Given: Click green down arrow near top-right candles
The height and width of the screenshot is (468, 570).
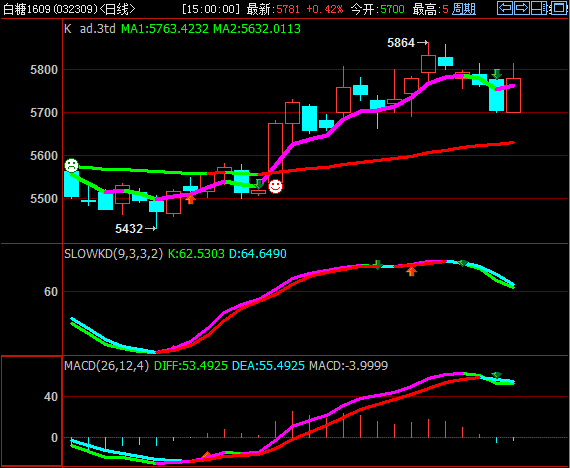Looking at the screenshot, I should tap(497, 74).
